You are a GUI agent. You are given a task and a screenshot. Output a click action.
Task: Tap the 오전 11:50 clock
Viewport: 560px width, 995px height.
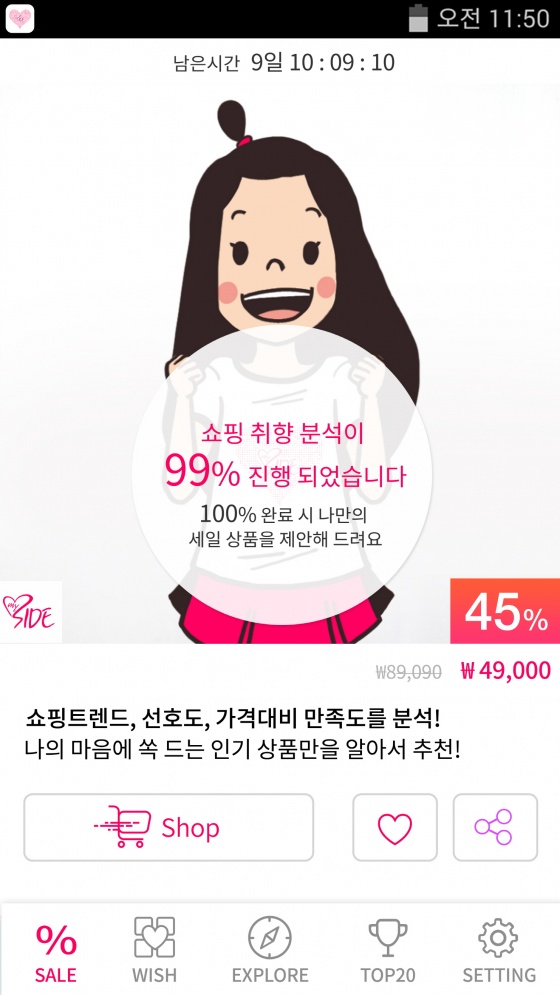[493, 18]
